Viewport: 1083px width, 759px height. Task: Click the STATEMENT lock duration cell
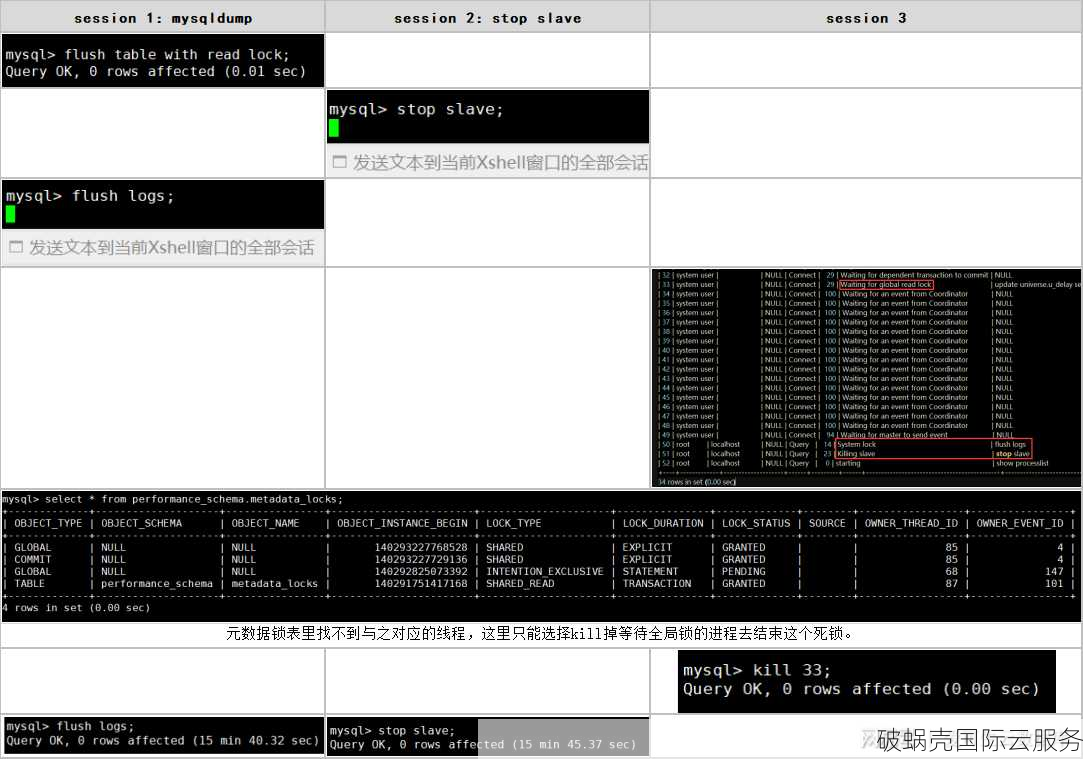pyautogui.click(x=651, y=572)
